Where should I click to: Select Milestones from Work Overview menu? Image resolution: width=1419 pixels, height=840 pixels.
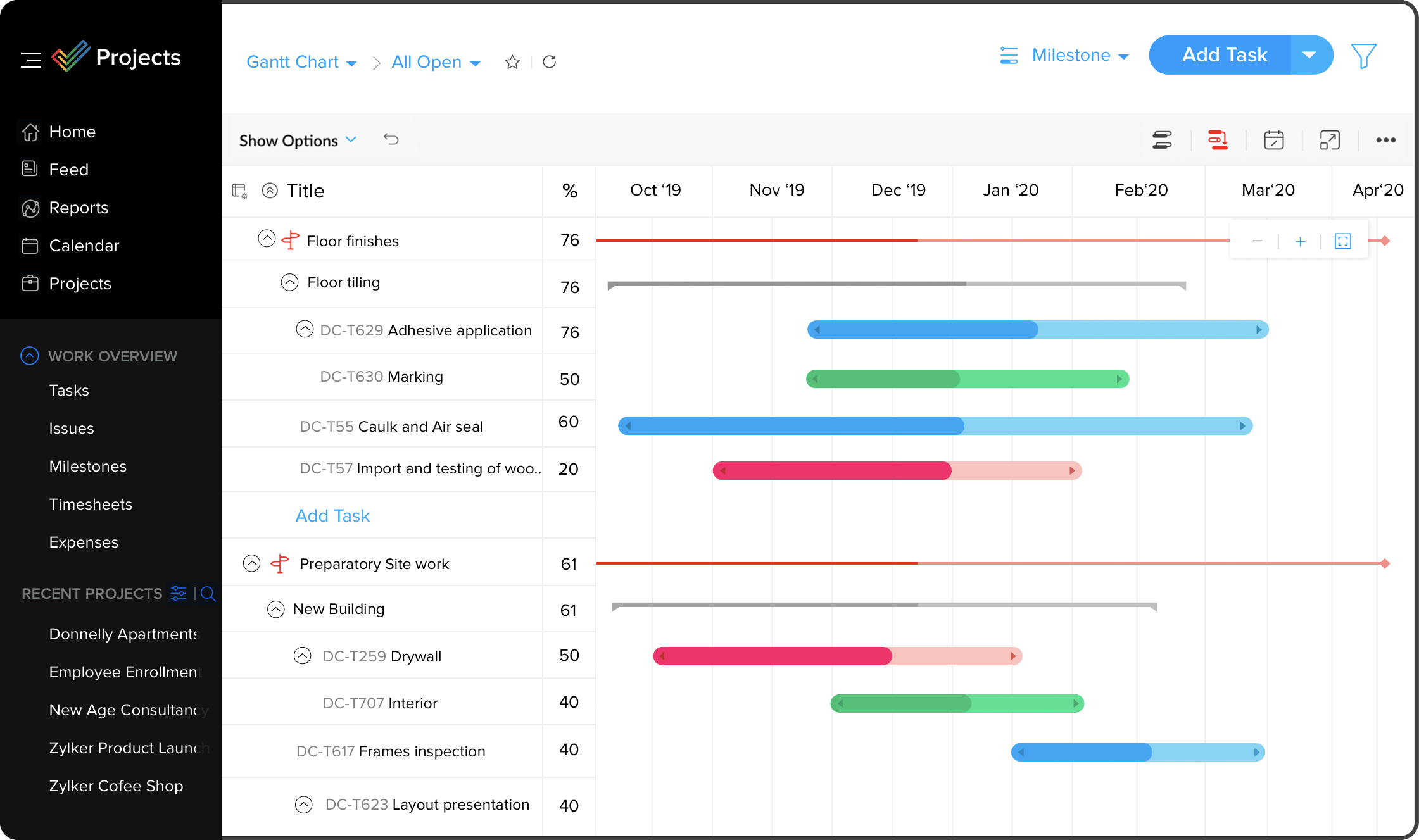[x=88, y=466]
